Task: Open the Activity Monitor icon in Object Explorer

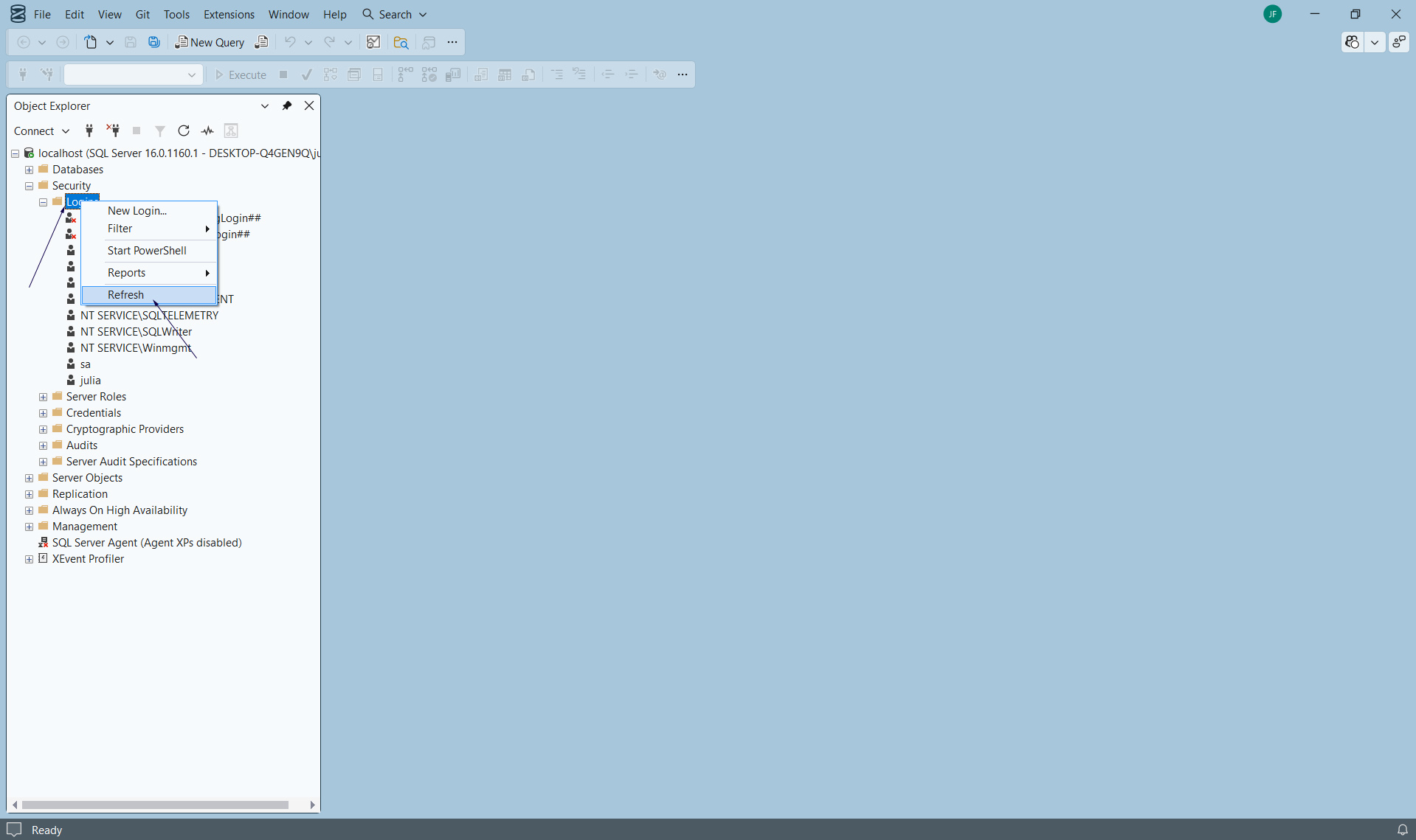Action: pyautogui.click(x=207, y=131)
